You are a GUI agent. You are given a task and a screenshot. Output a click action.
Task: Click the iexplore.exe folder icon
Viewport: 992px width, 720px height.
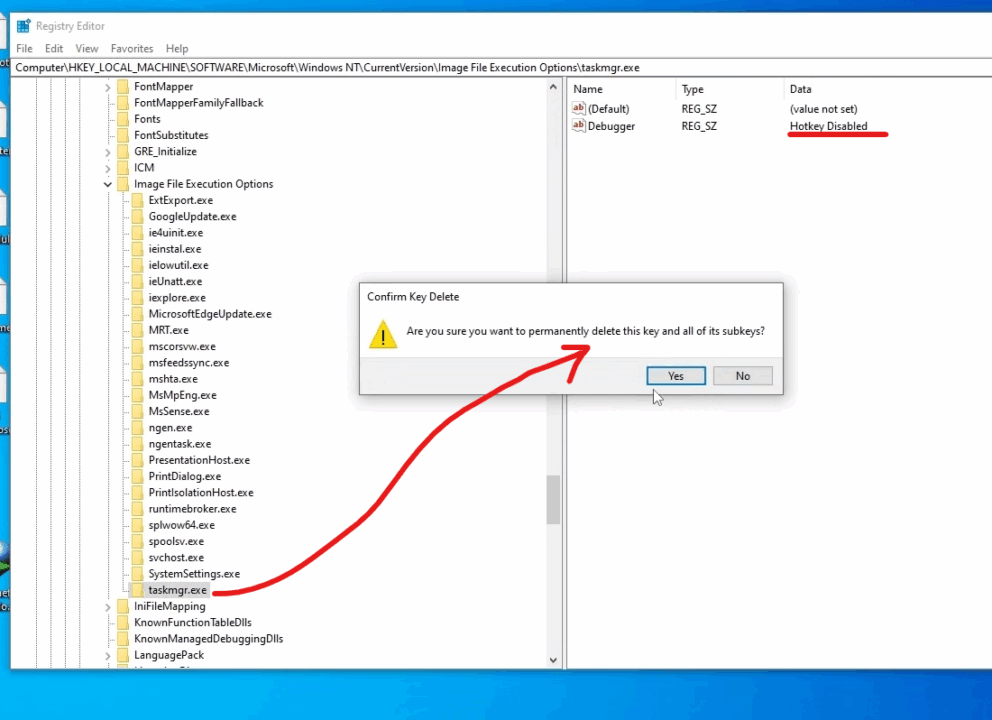click(137, 297)
